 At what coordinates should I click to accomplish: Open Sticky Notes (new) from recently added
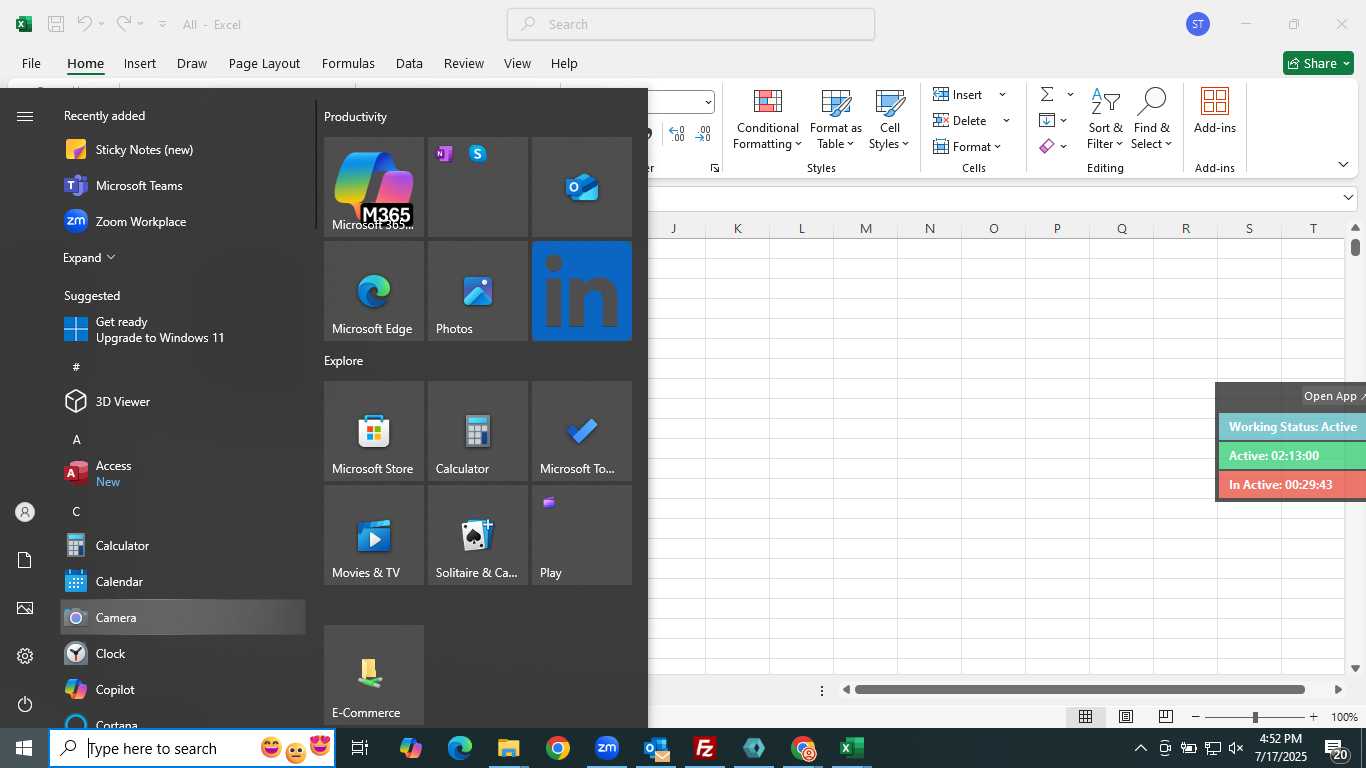click(x=183, y=150)
